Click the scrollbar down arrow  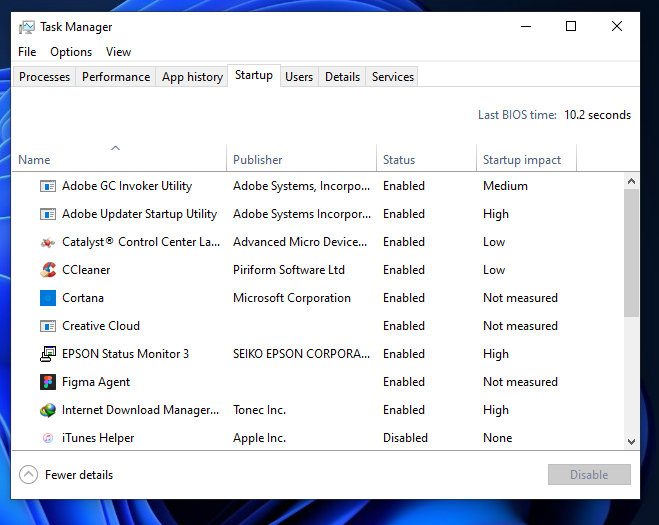pyautogui.click(x=631, y=441)
